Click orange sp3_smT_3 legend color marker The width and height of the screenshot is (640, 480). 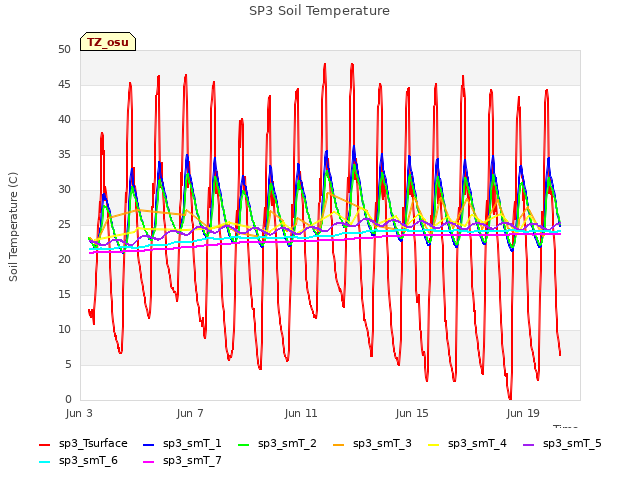coord(339,444)
